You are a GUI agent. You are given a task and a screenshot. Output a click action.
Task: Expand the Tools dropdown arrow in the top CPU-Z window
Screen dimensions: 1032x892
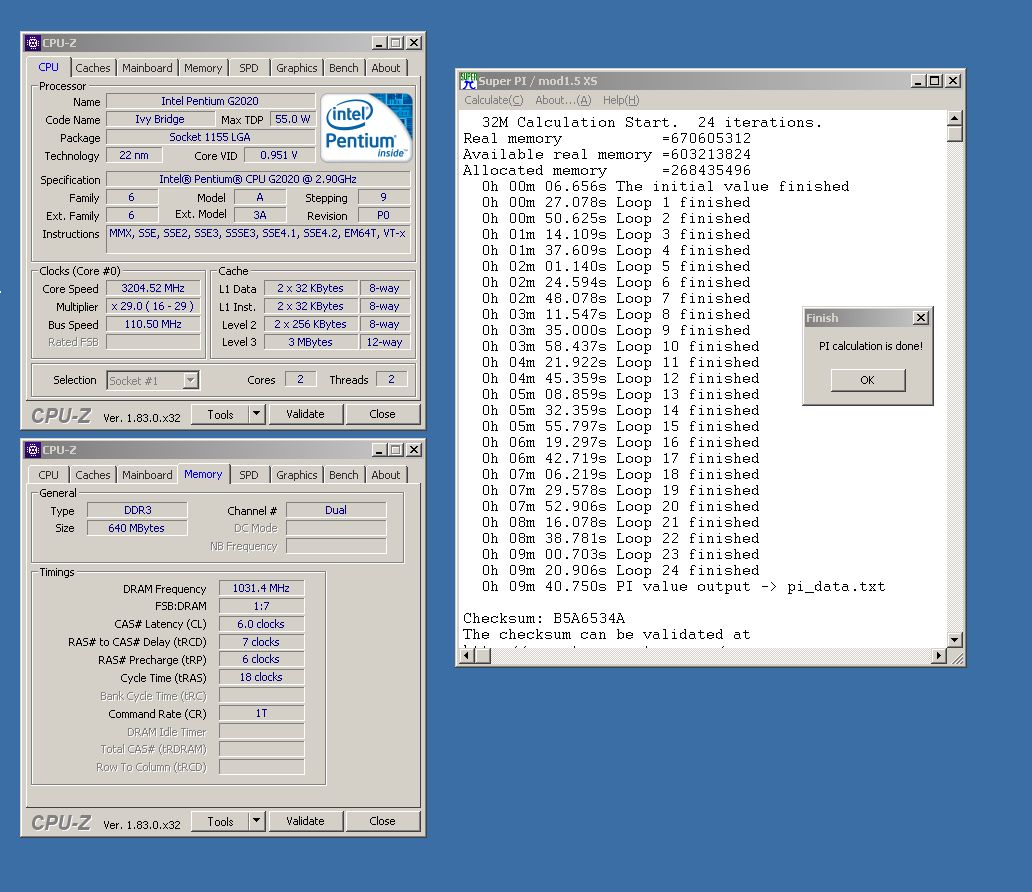257,414
